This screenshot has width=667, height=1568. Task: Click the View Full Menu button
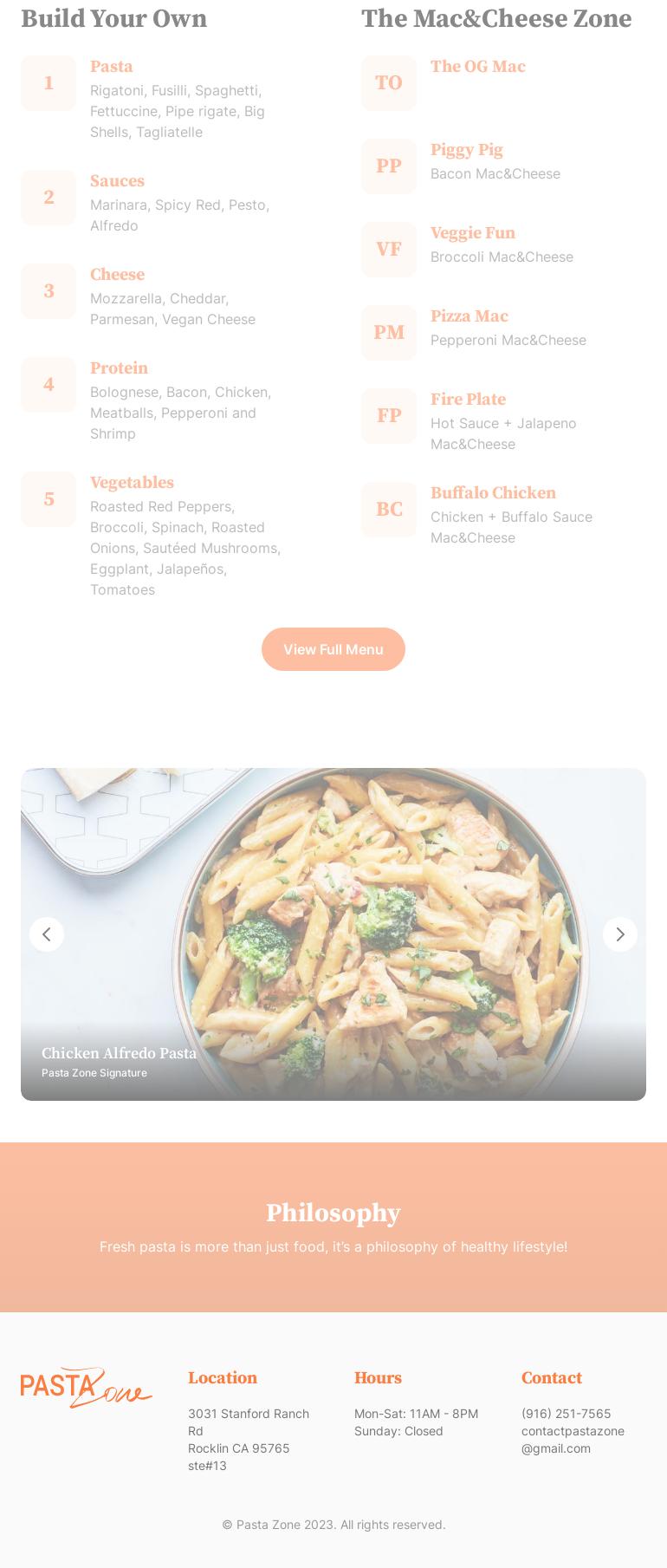coord(333,649)
